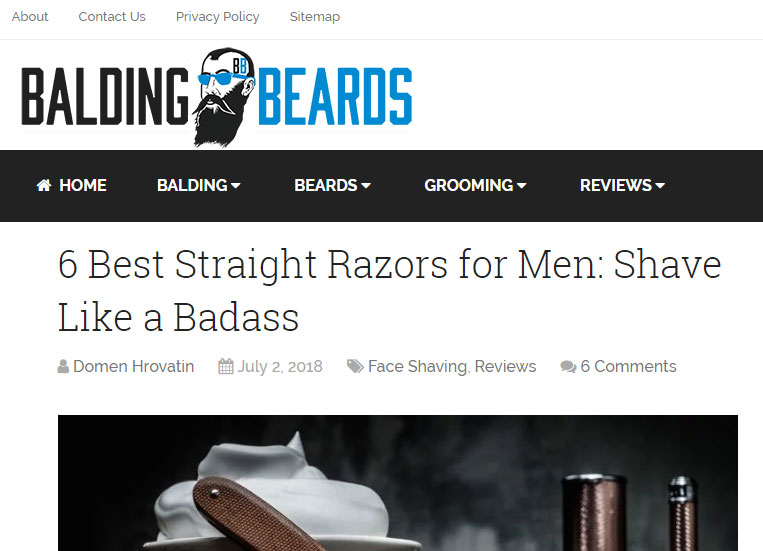Click the tags icon before Face Shaving

point(355,366)
